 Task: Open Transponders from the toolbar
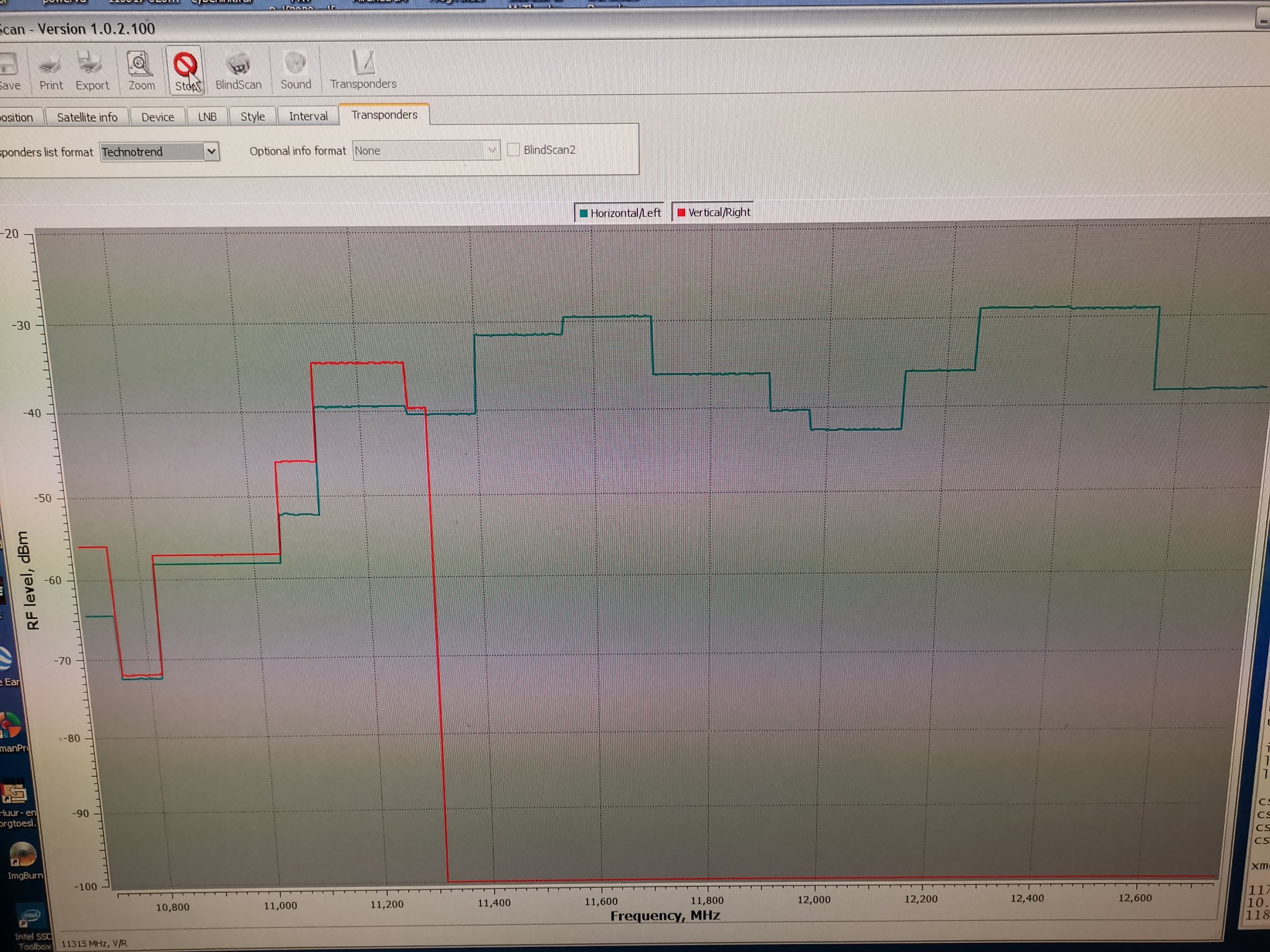point(363,70)
